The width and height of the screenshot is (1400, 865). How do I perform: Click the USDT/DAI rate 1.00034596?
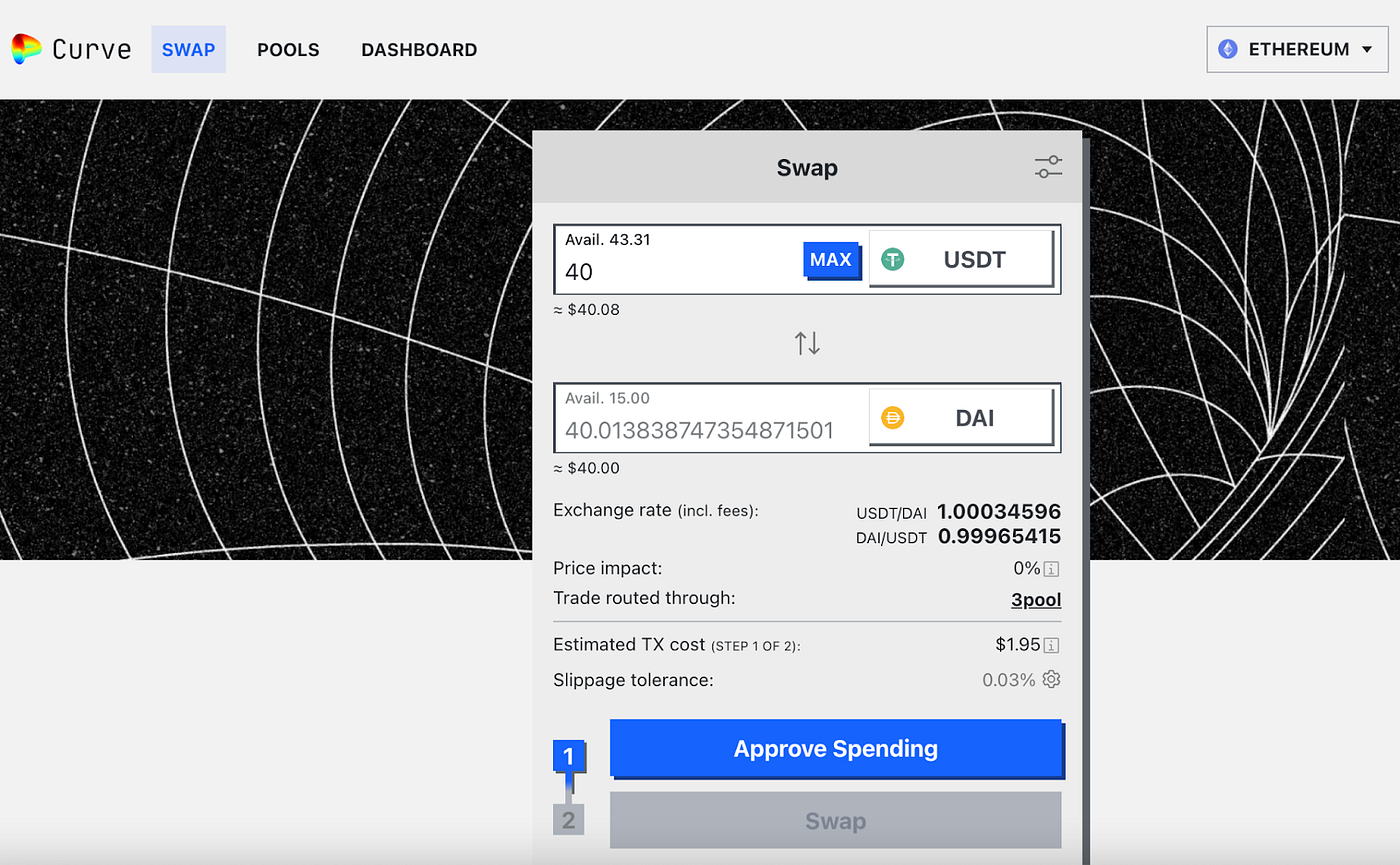(999, 512)
